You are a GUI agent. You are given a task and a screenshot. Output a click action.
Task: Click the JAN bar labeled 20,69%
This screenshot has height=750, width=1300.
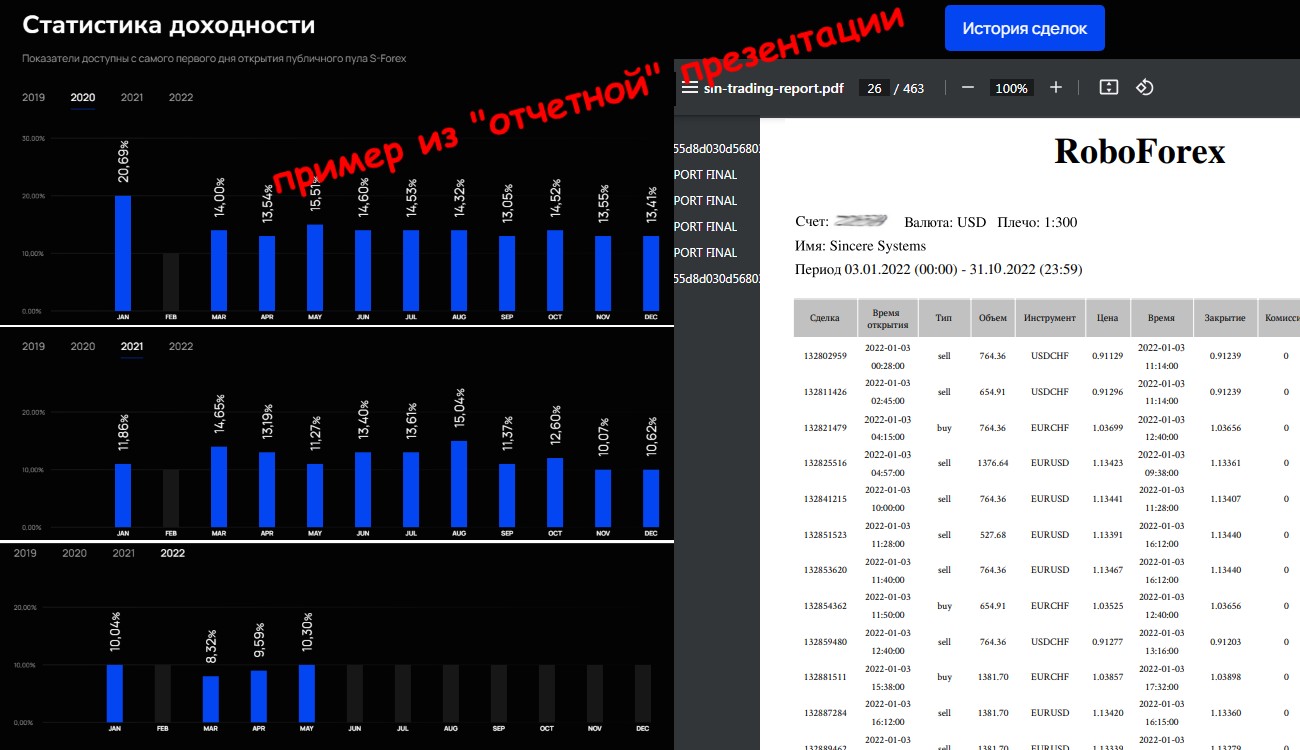[x=123, y=253]
